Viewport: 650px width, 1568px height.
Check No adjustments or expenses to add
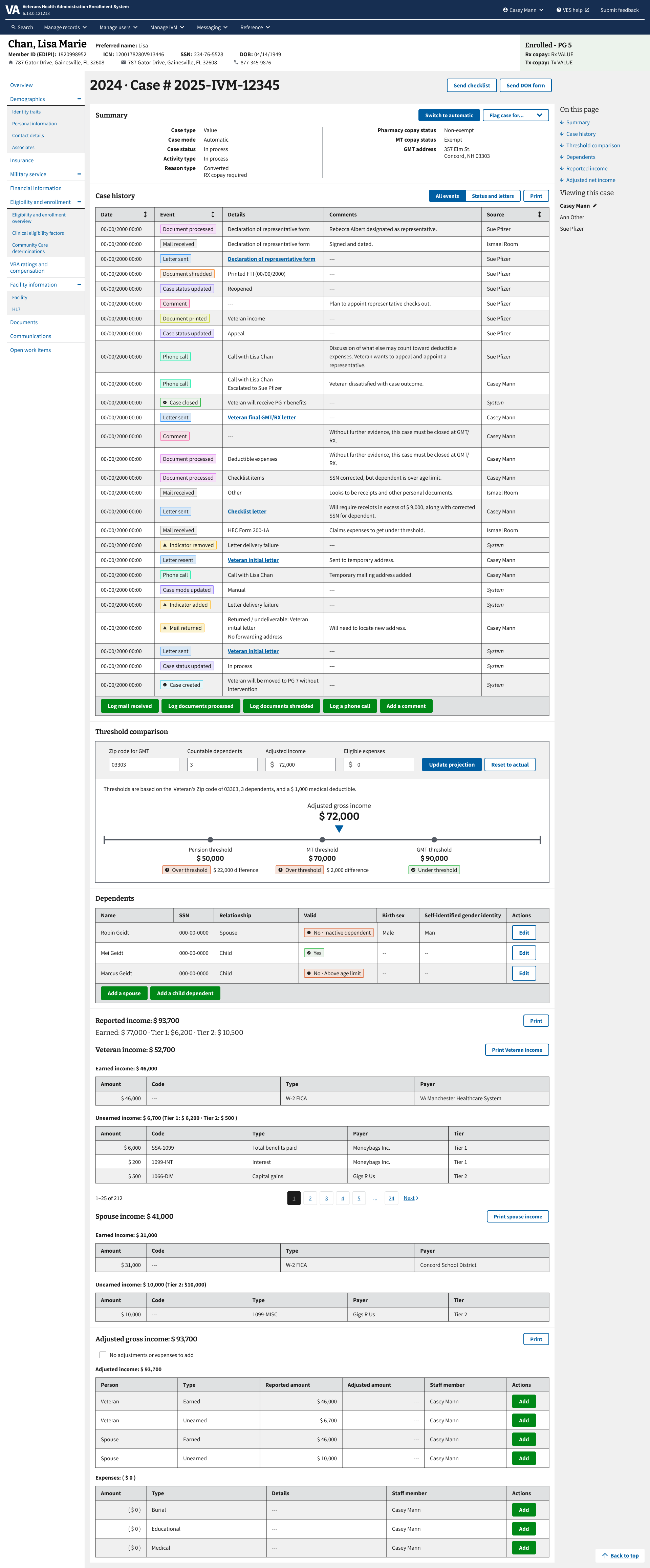click(x=103, y=1355)
